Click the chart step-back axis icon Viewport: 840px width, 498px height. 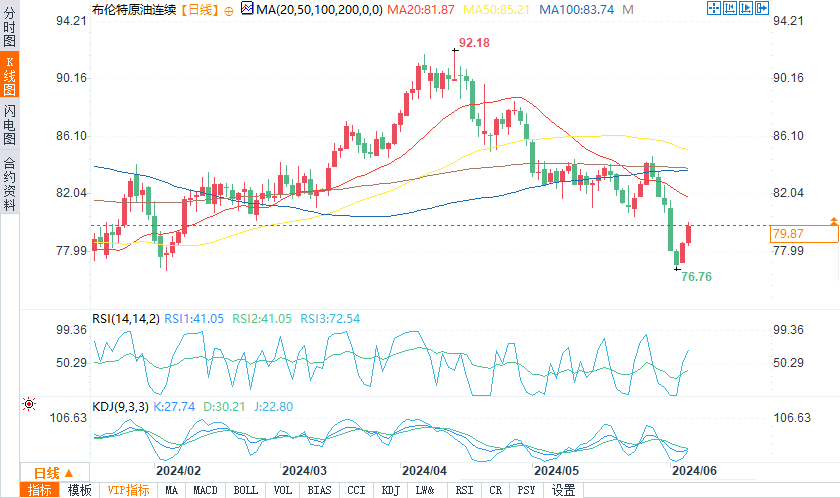click(x=730, y=8)
